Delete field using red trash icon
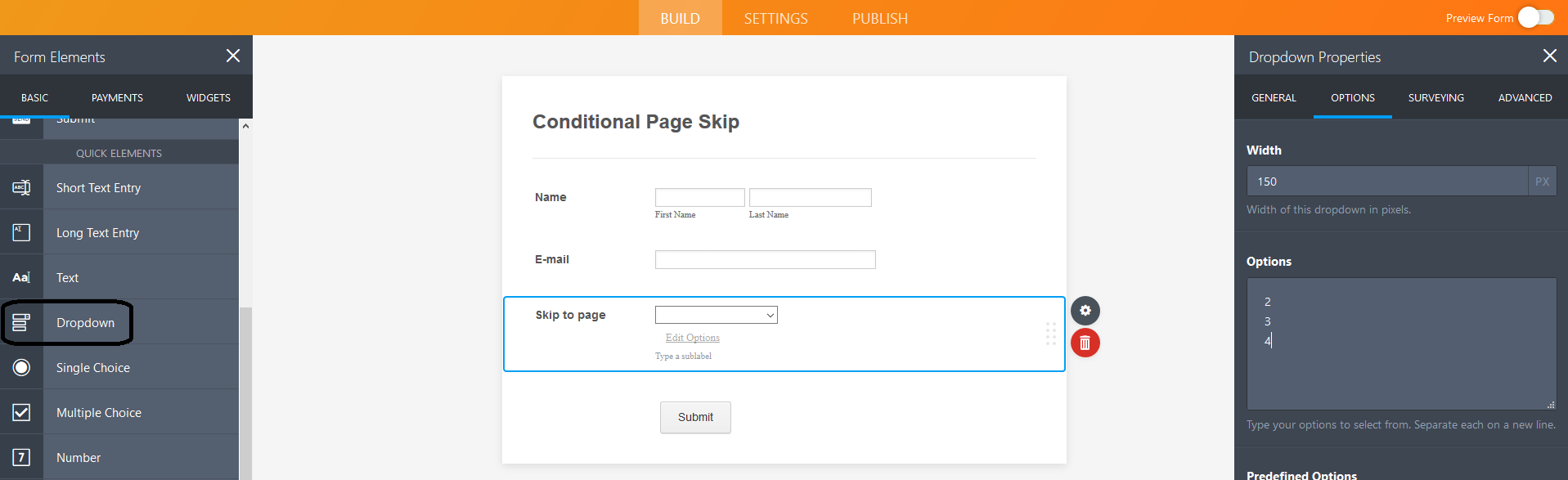The height and width of the screenshot is (480, 1568). coord(1085,343)
